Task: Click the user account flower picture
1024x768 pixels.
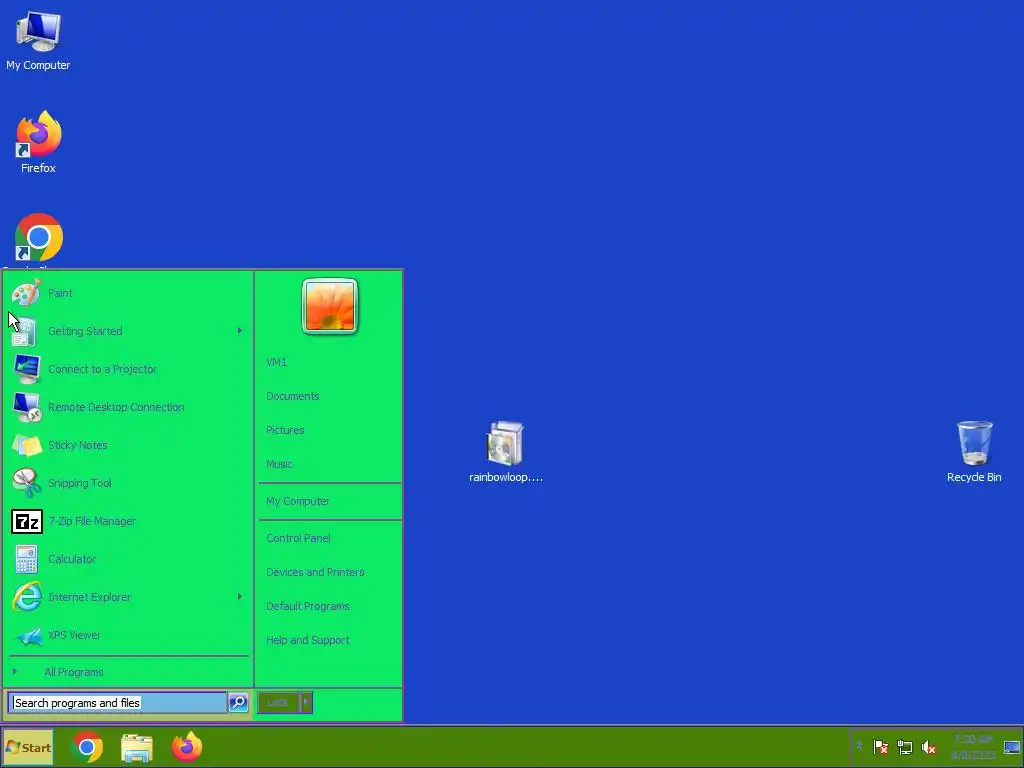Action: 330,306
